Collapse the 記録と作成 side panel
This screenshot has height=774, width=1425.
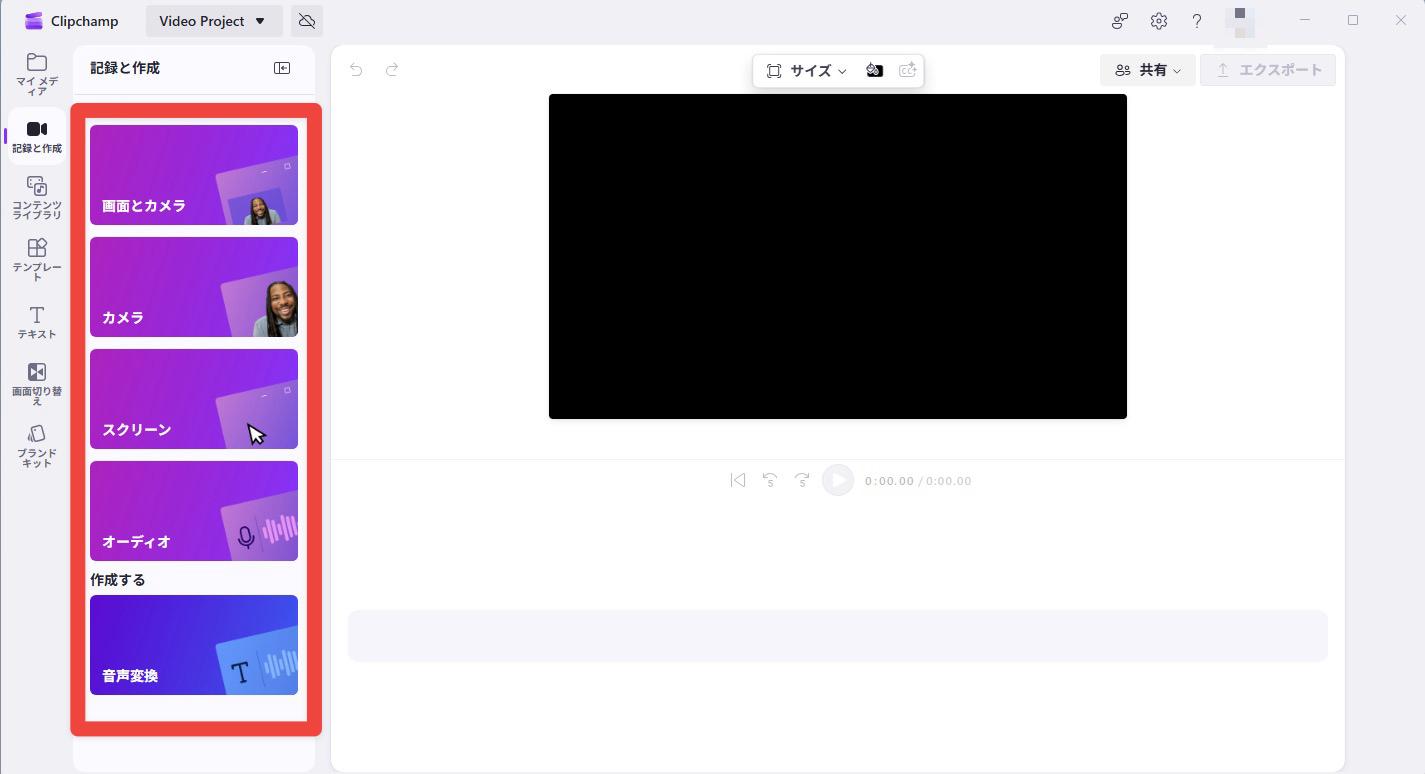point(282,68)
